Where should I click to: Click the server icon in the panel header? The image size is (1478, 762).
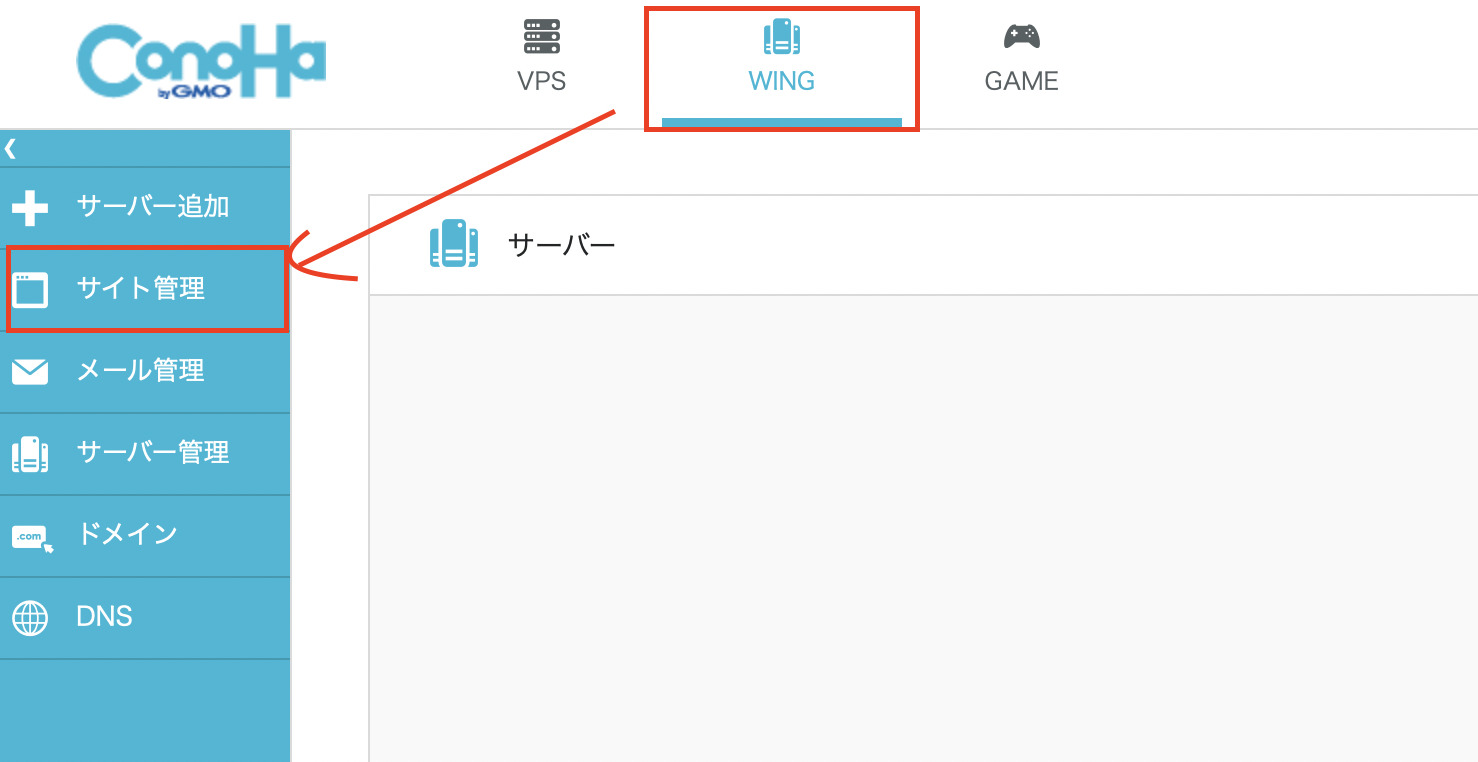coord(454,244)
